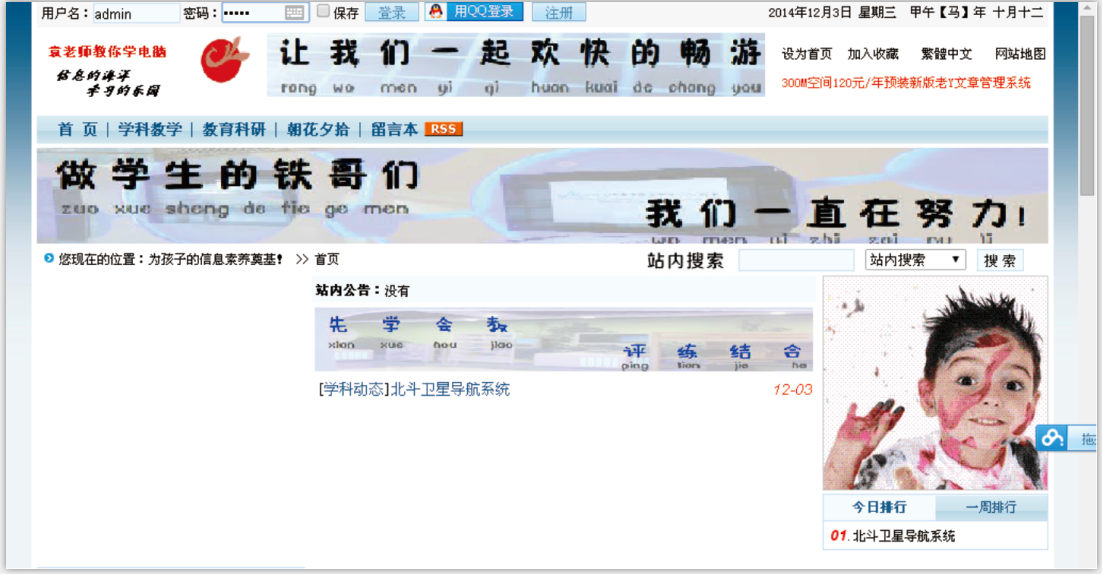Click the 2014年12月3日 date text
This screenshot has height=574, width=1102.
810,12
